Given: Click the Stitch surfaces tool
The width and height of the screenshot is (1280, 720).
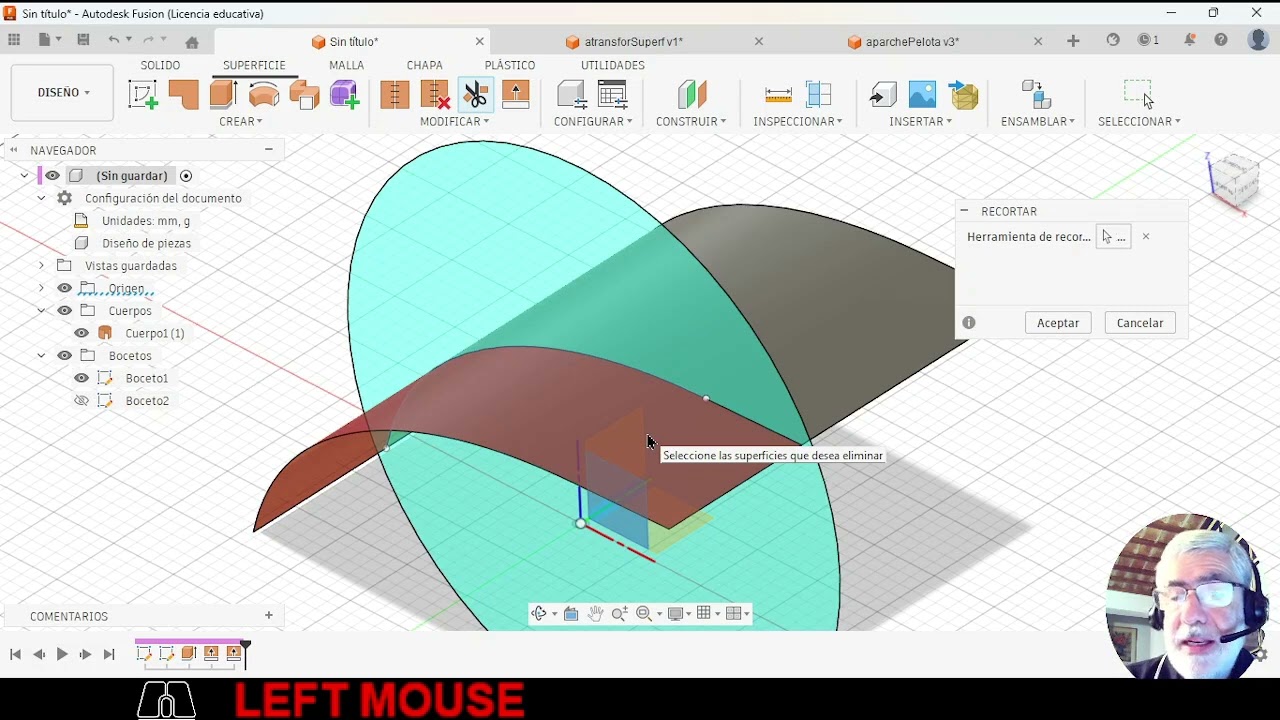Looking at the screenshot, I should click(395, 95).
